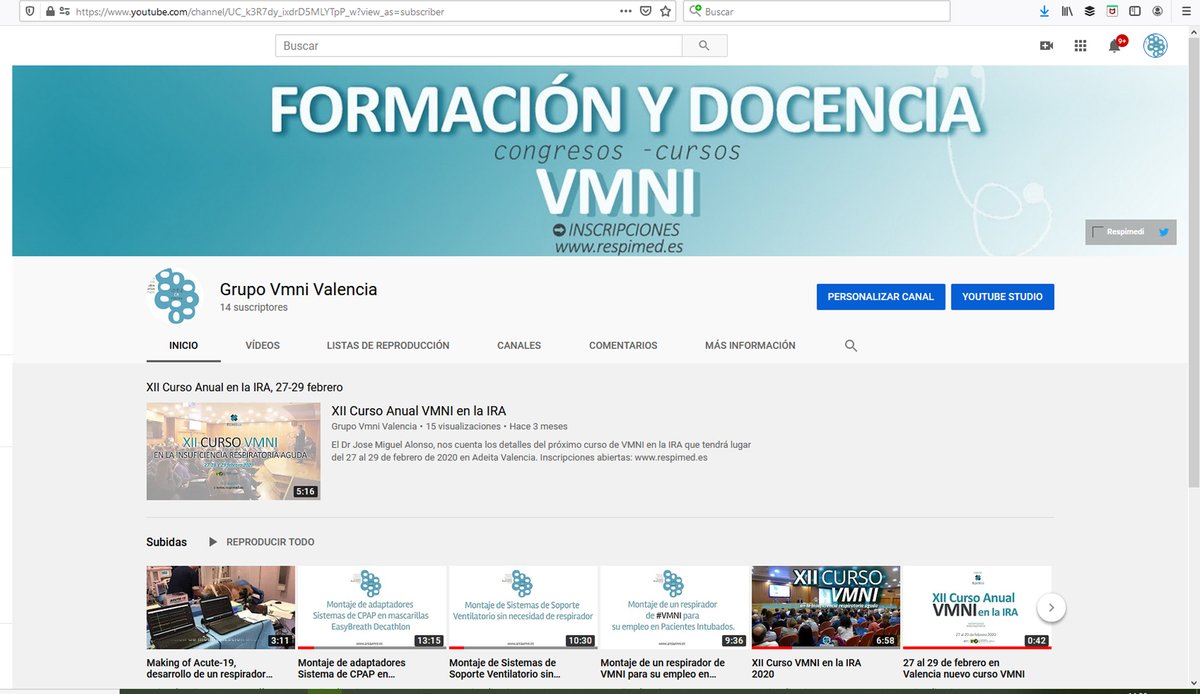Open the 0:42 XII Curso Anual VMNI thumbnail
The width and height of the screenshot is (1200, 694).
(977, 608)
